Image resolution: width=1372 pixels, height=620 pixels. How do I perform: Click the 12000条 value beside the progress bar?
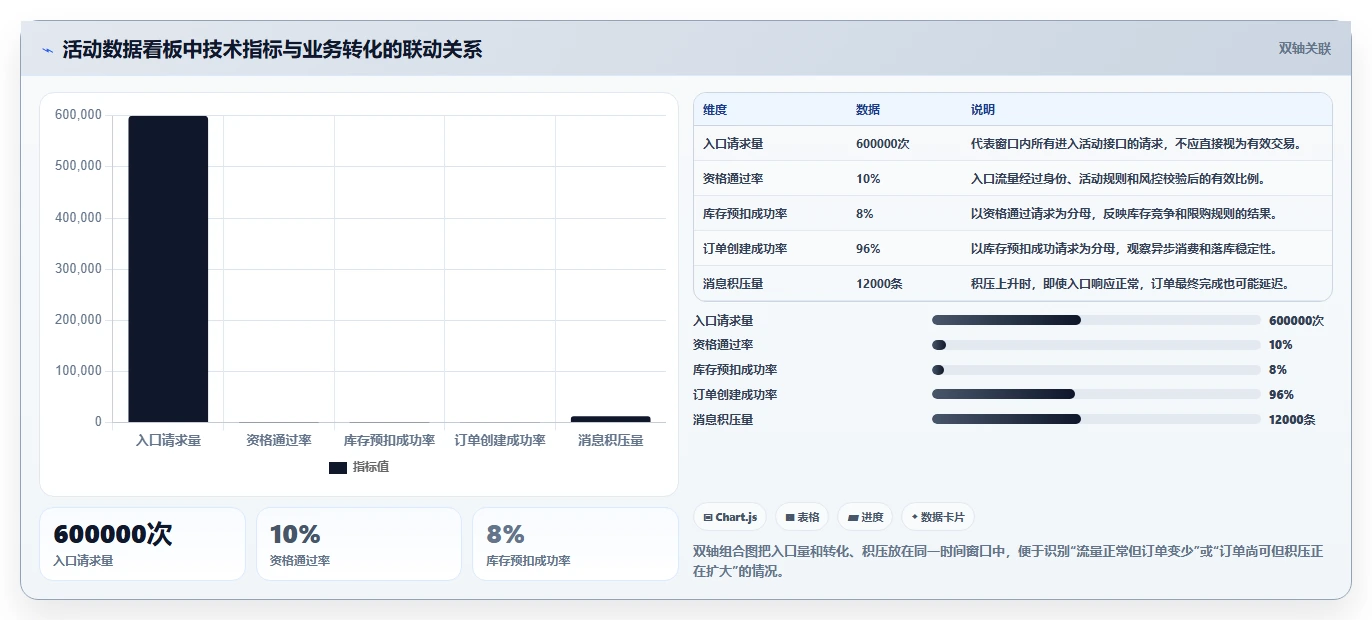point(1292,420)
